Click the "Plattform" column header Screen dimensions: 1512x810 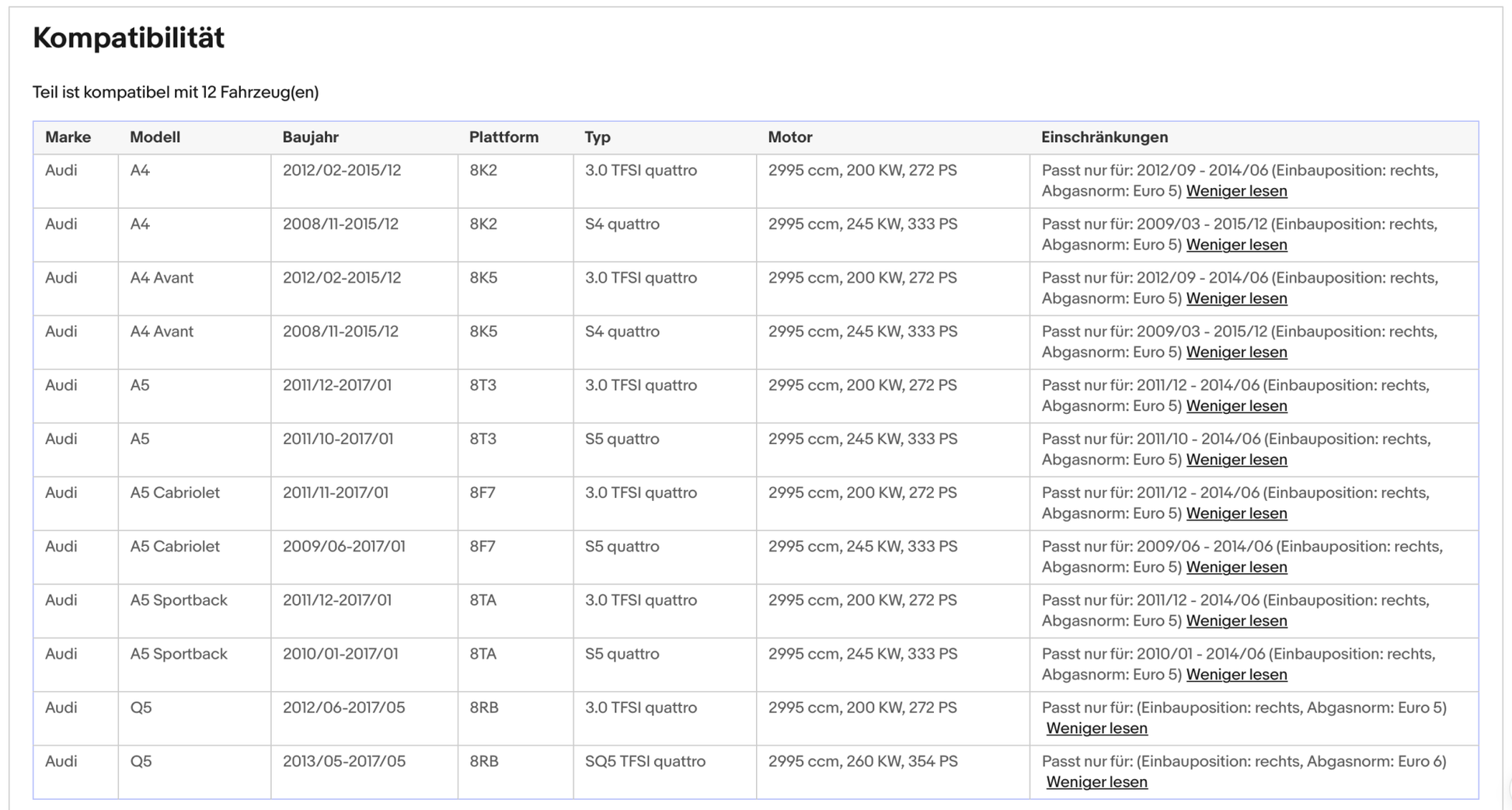point(504,137)
